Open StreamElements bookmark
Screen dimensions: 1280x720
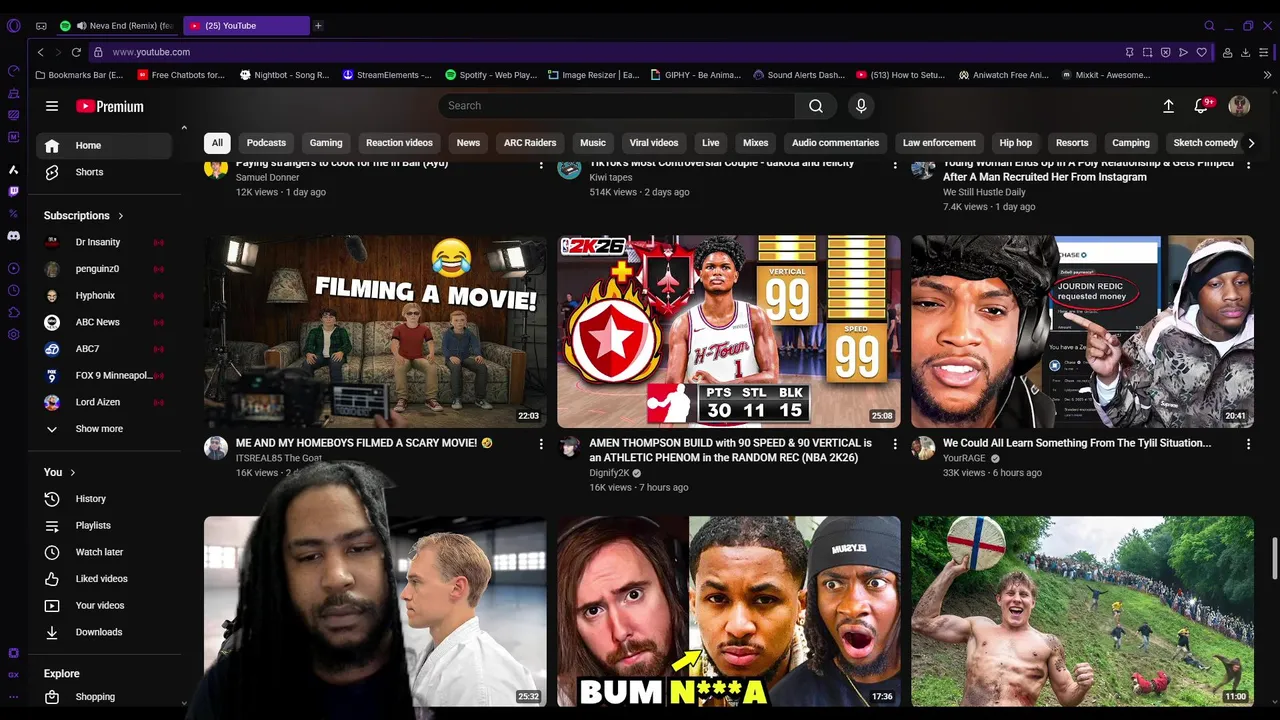pyautogui.click(x=387, y=75)
